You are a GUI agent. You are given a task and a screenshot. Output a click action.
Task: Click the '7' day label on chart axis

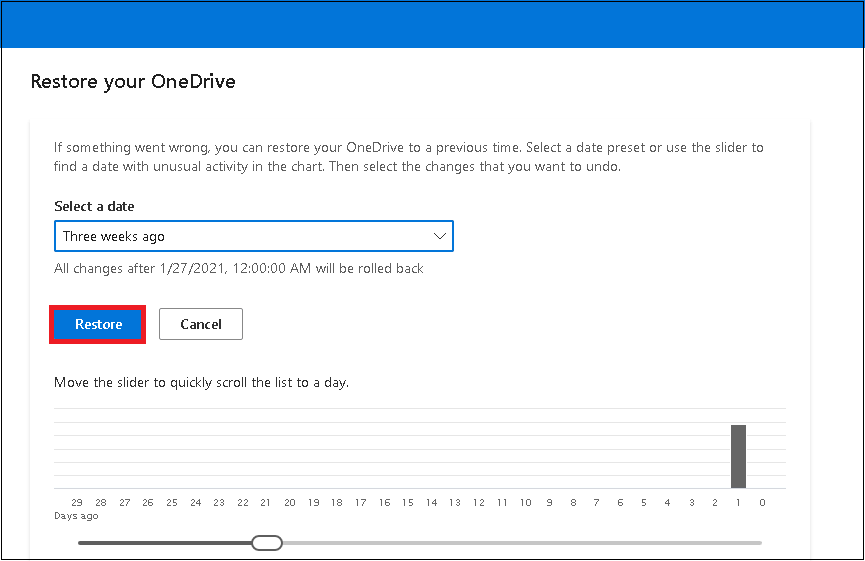coord(596,503)
